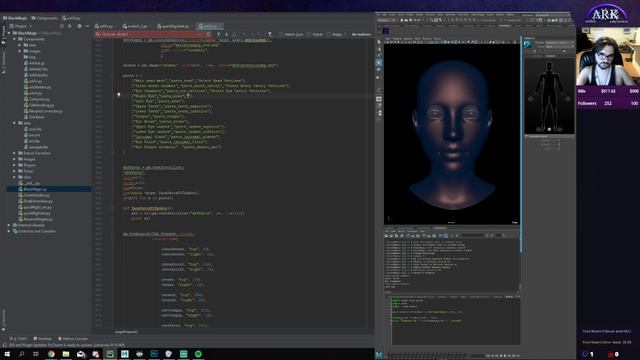Image resolution: width=640 pixels, height=360 pixels.
Task: Switch to second editor file tab
Action: tap(136, 26)
